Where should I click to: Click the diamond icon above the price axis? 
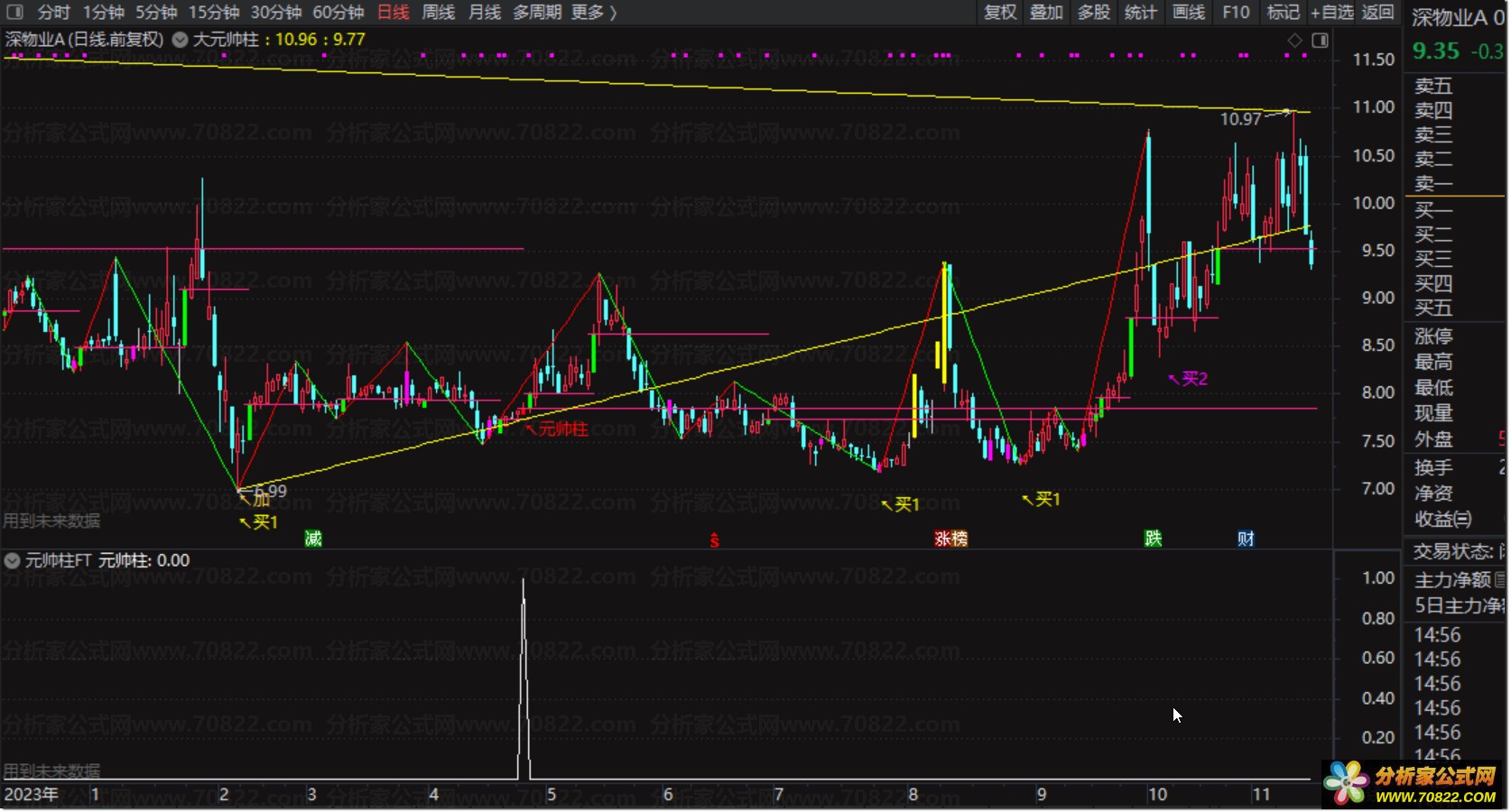(x=1294, y=41)
